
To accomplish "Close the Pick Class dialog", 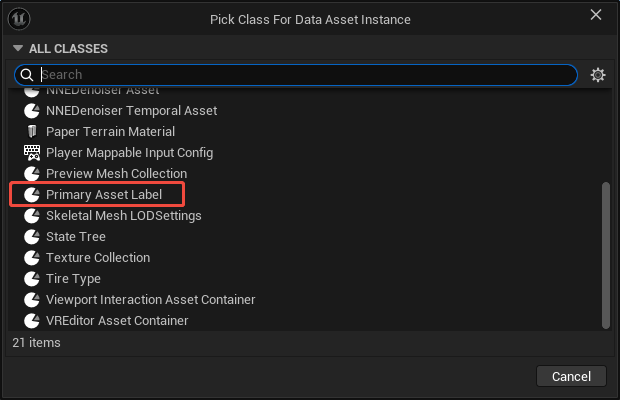I will pos(596,15).
